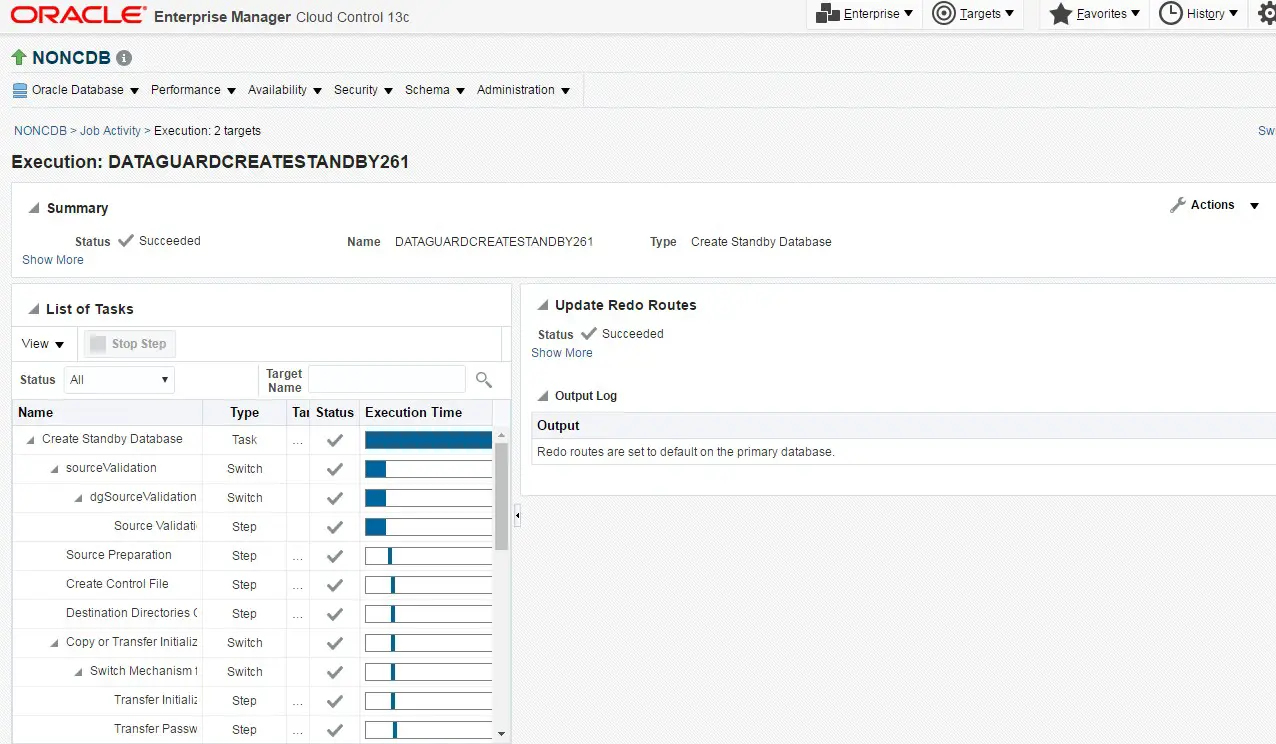The height and width of the screenshot is (744, 1276).
Task: Open the View dropdown in List of Tasks
Action: [x=43, y=344]
